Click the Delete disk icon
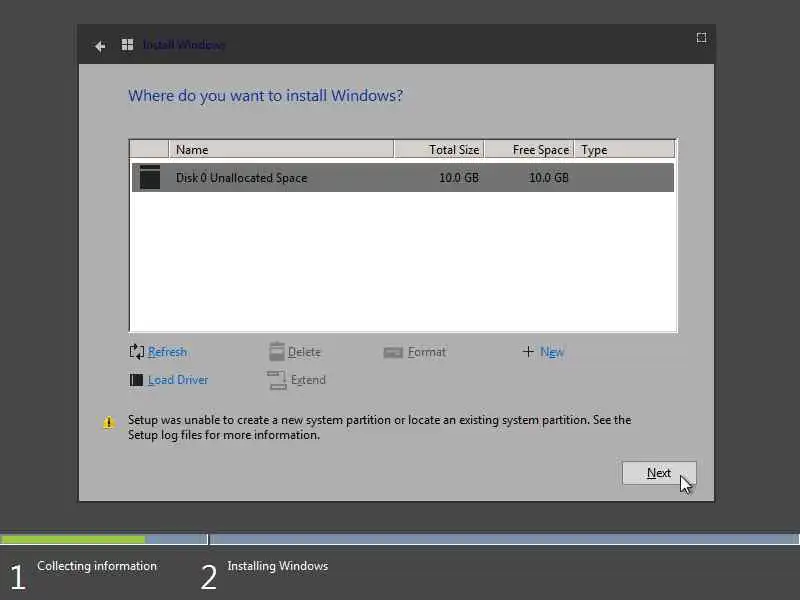The height and width of the screenshot is (600, 800). (277, 352)
